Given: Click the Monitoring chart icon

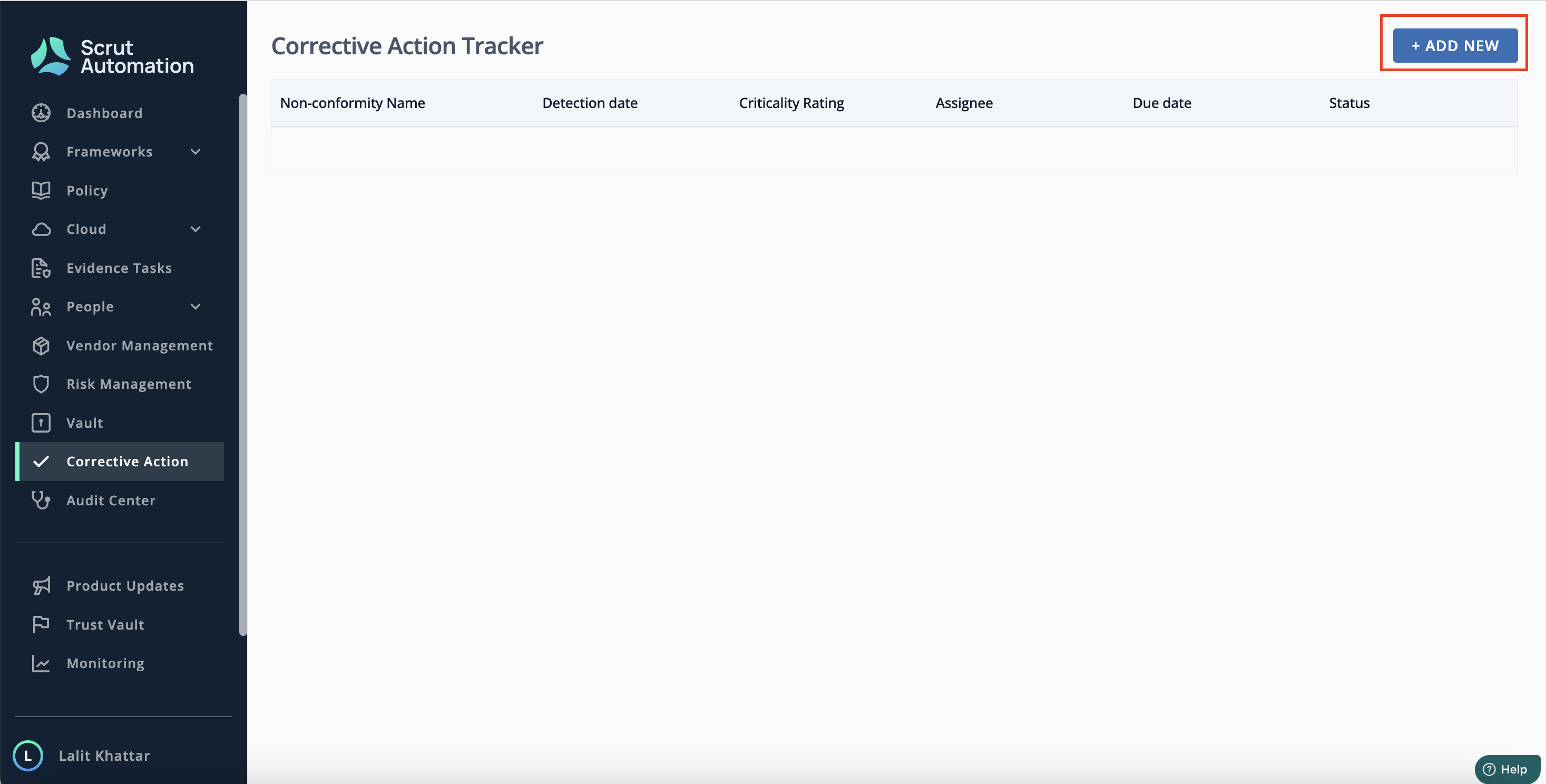Looking at the screenshot, I should pyautogui.click(x=41, y=663).
